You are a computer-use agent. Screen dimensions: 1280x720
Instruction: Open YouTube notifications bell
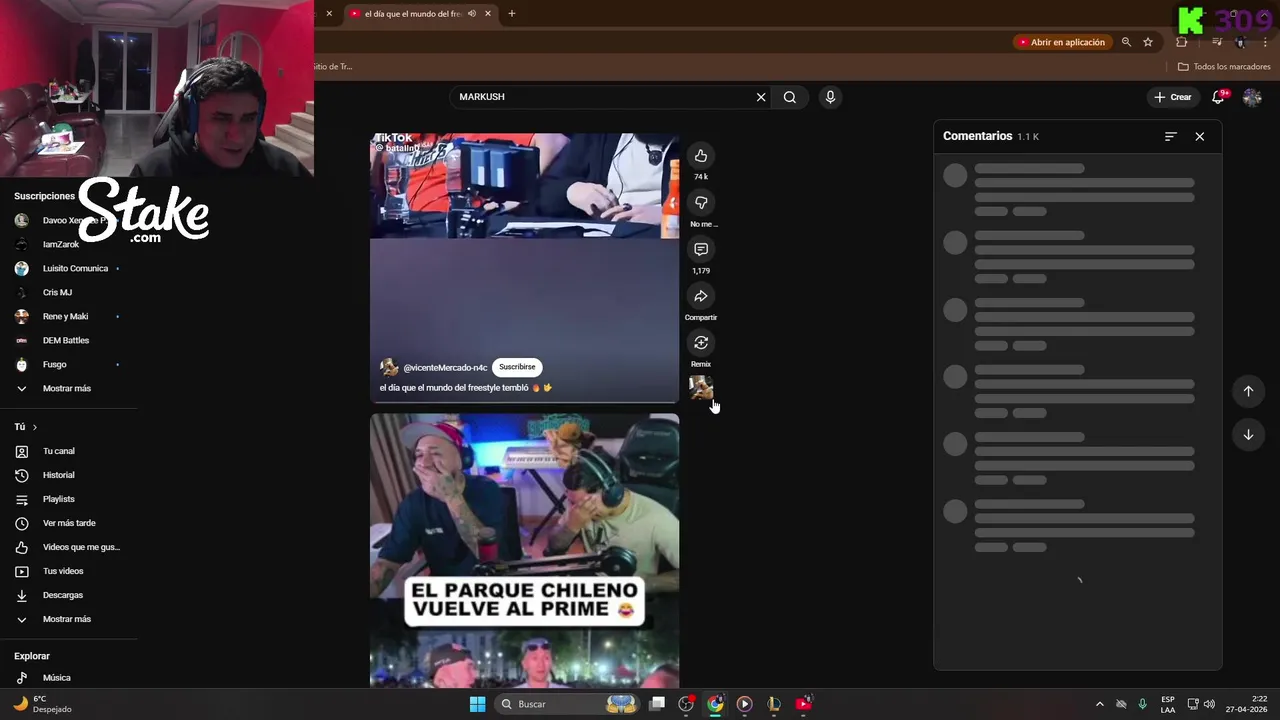coord(1218,97)
